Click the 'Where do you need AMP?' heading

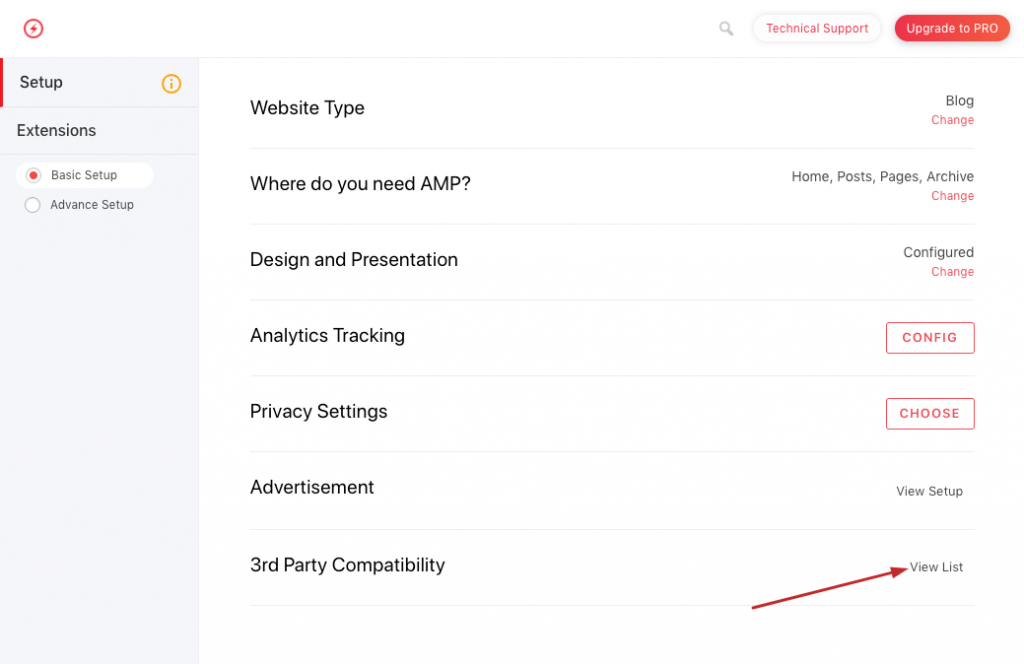(x=360, y=183)
